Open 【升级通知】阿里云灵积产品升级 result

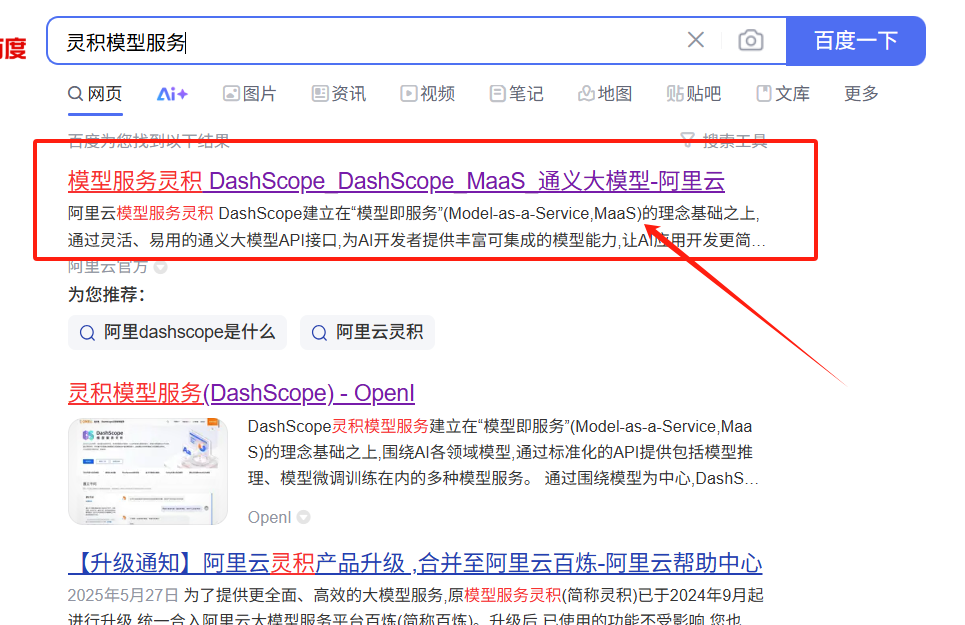pyautogui.click(x=415, y=563)
